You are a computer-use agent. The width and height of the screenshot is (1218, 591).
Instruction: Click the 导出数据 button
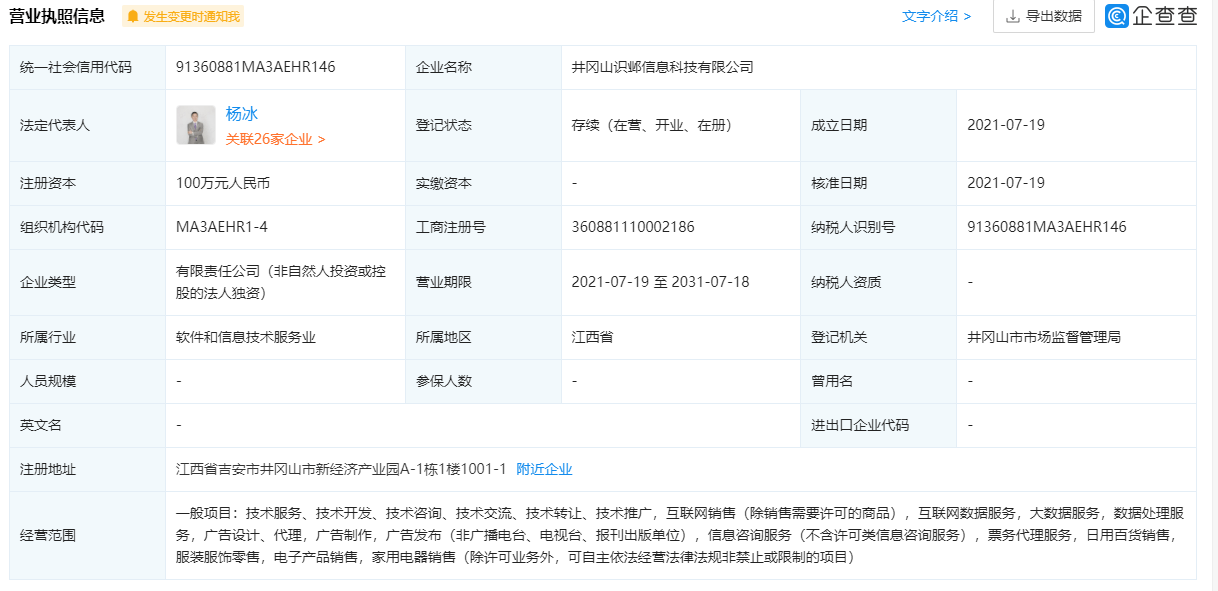click(1043, 16)
